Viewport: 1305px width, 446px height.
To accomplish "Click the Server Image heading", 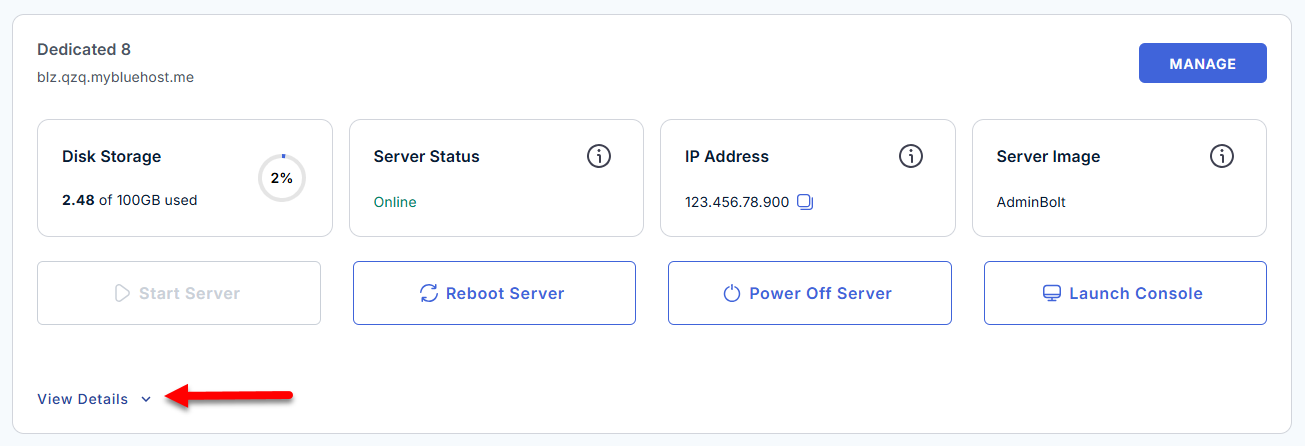I will click(1048, 156).
